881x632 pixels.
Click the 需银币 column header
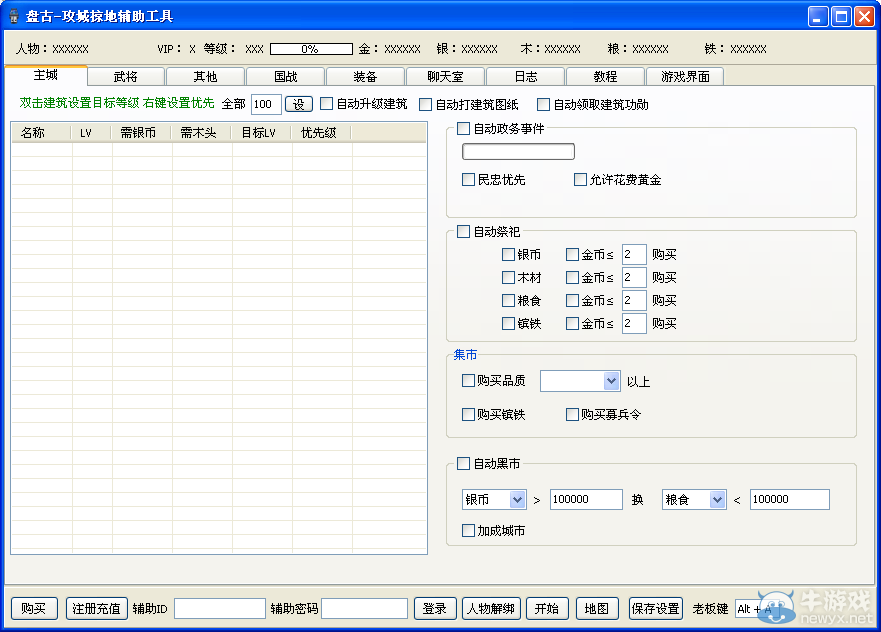(x=142, y=133)
